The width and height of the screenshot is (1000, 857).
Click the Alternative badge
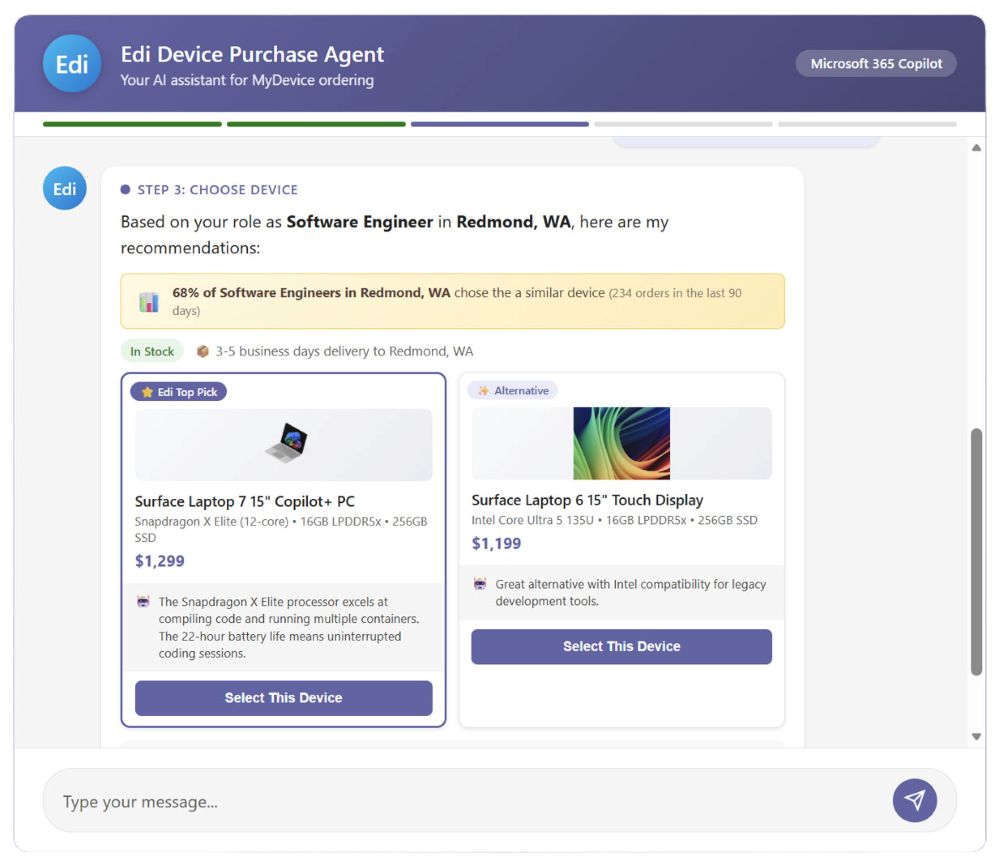point(513,391)
